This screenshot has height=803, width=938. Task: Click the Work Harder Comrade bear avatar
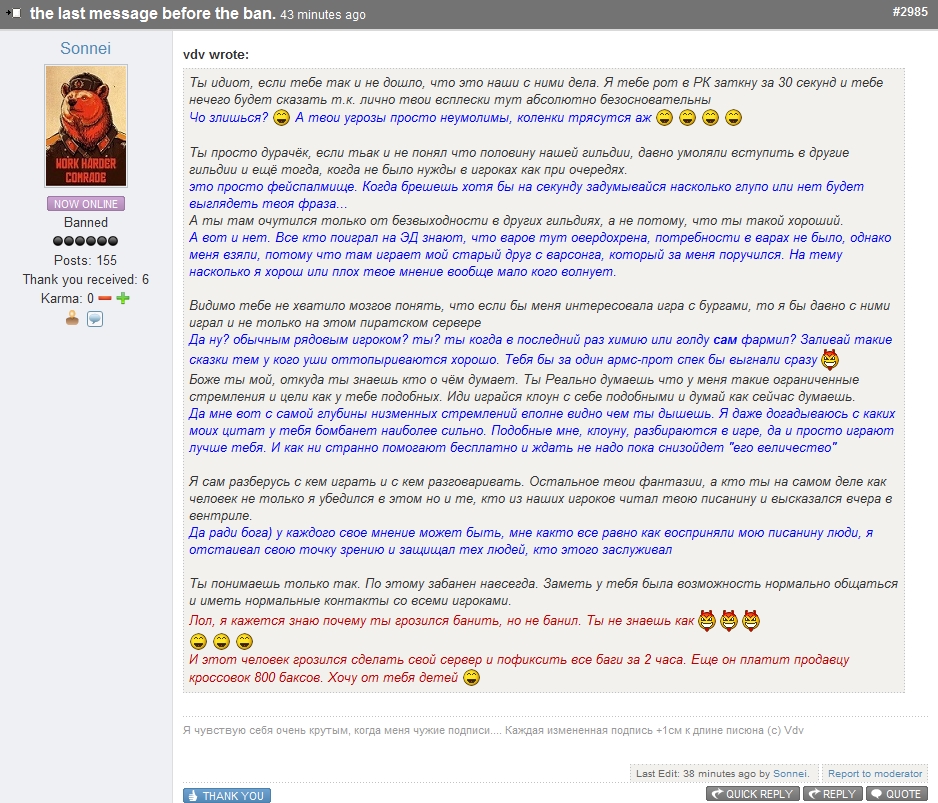pos(86,126)
